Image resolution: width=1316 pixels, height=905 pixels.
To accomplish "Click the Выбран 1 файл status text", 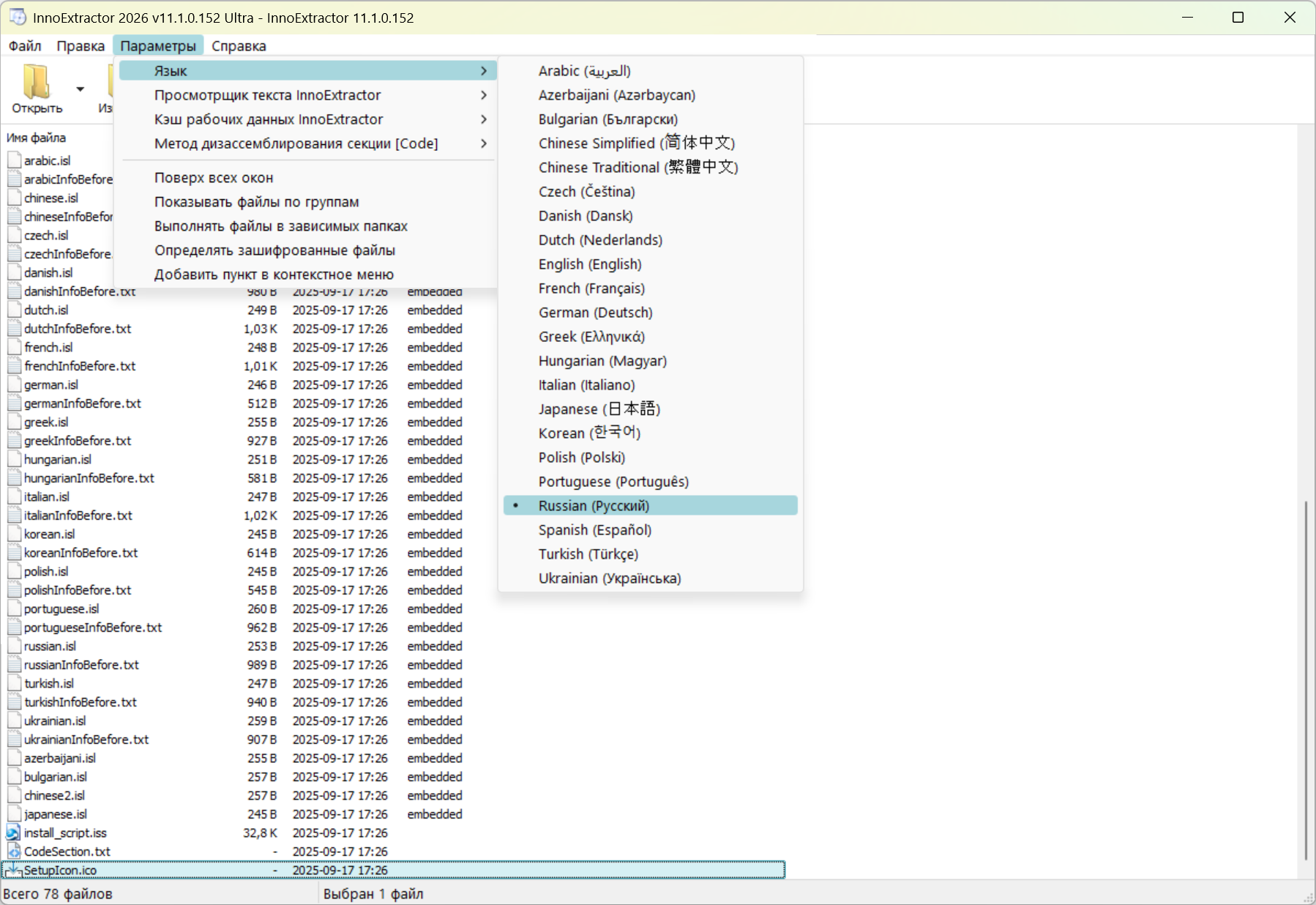I will click(373, 894).
